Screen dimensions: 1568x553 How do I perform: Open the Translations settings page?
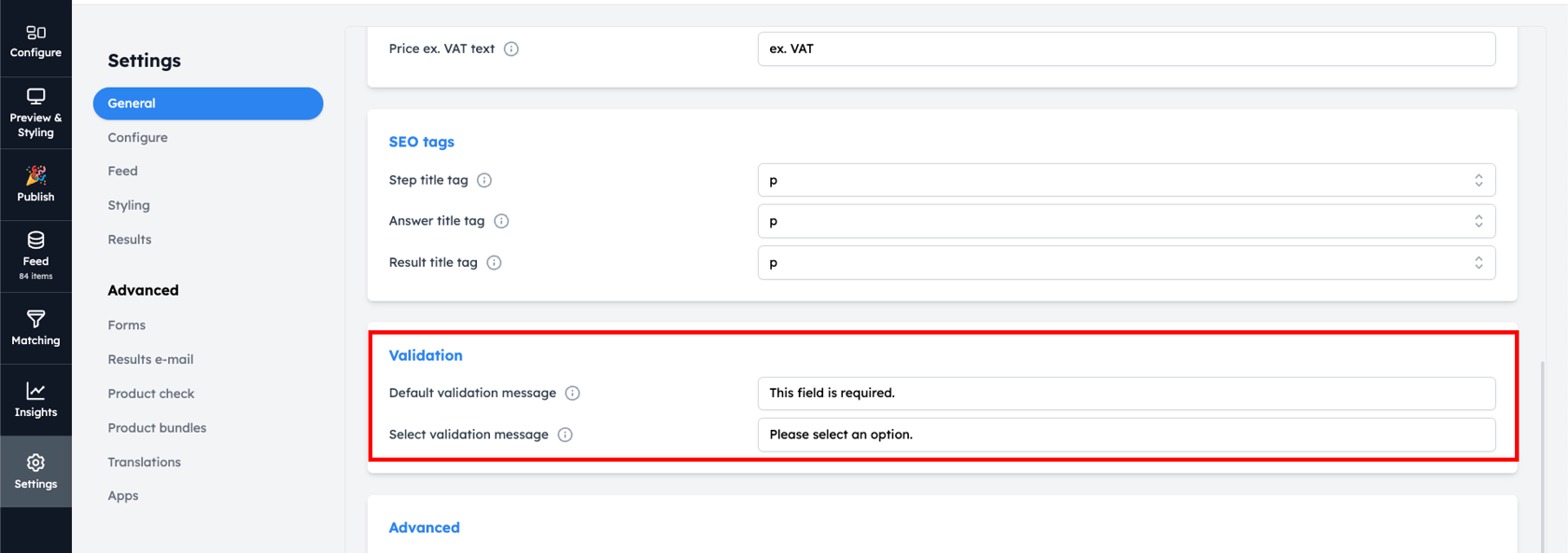coord(144,462)
